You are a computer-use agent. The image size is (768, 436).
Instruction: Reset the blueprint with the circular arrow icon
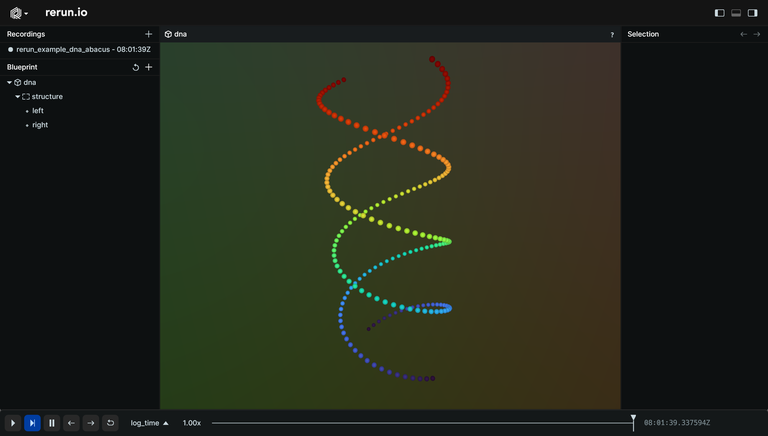[x=136, y=67]
